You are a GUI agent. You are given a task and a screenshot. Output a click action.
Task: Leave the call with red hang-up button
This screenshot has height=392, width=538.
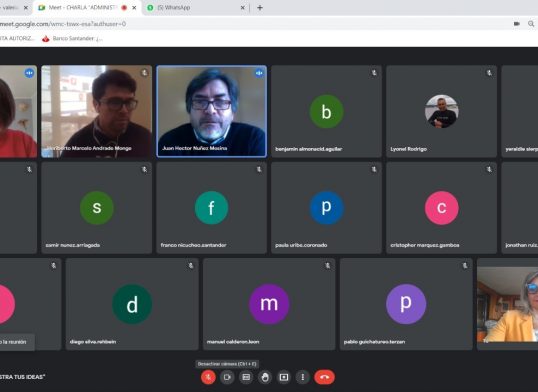pyautogui.click(x=324, y=377)
